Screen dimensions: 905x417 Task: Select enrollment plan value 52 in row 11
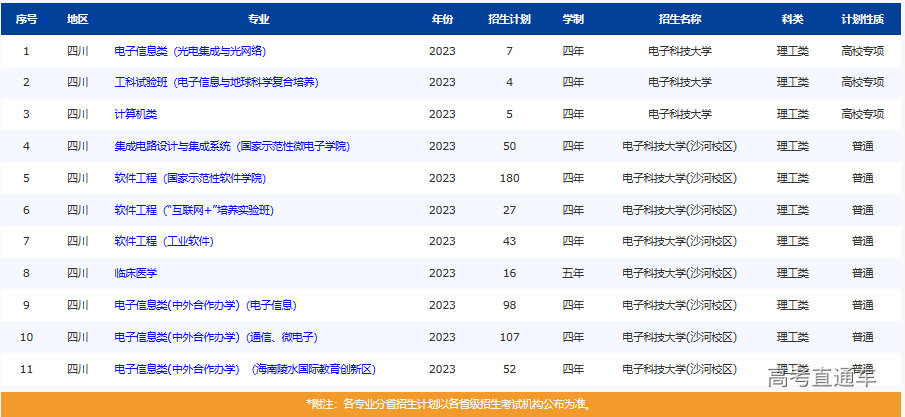[x=509, y=368]
